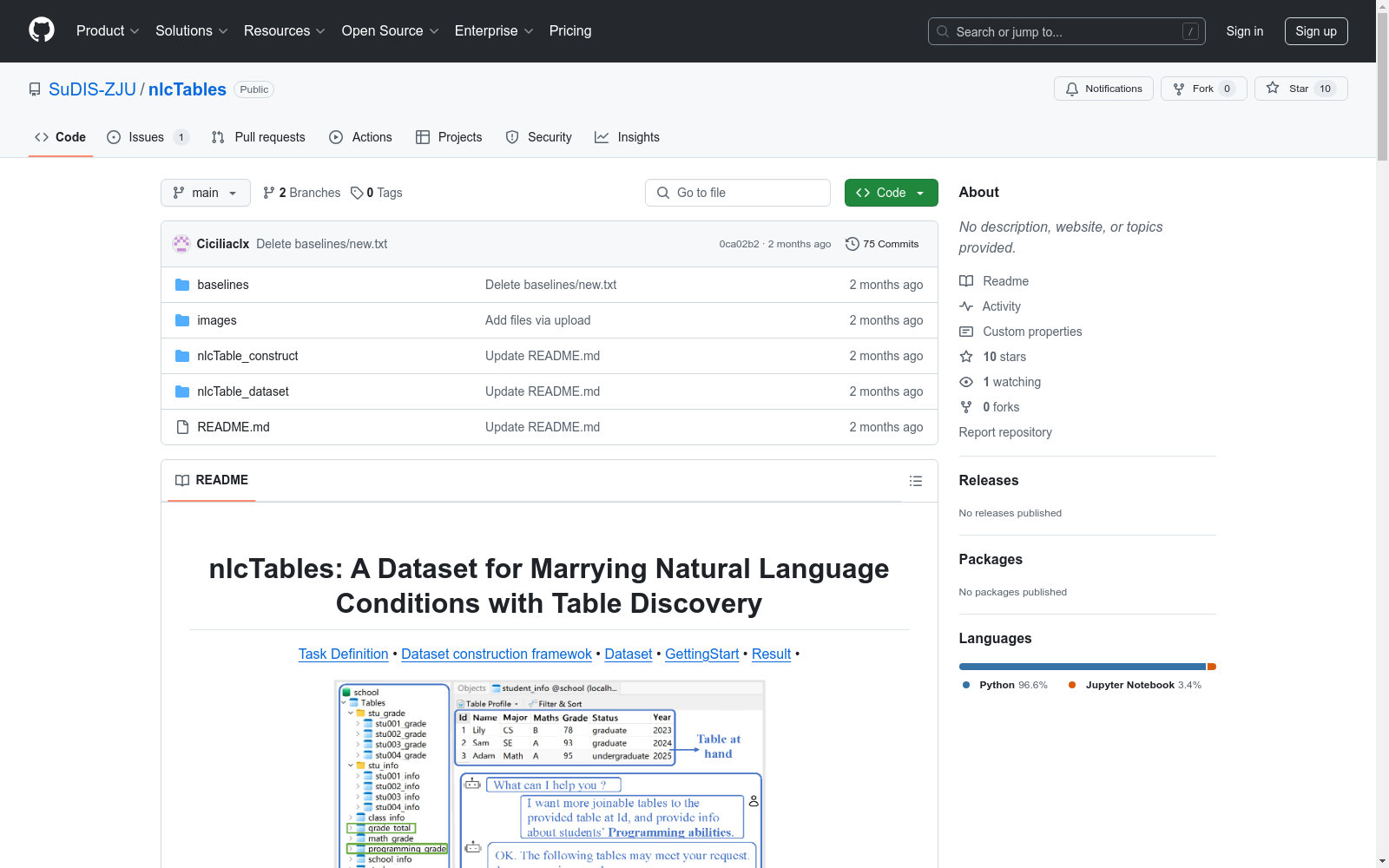Click the Activity pulse icon
Screen dimensions: 1389x868
tap(966, 306)
